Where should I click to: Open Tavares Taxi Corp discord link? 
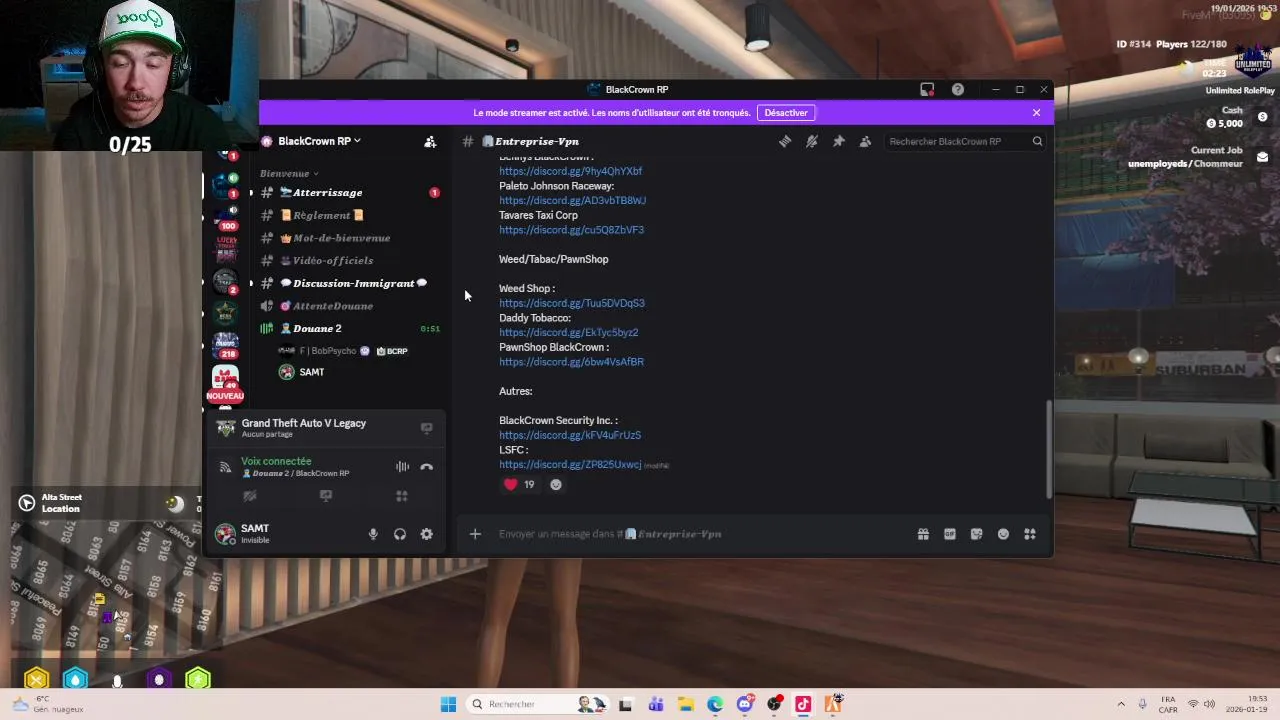[x=571, y=230]
